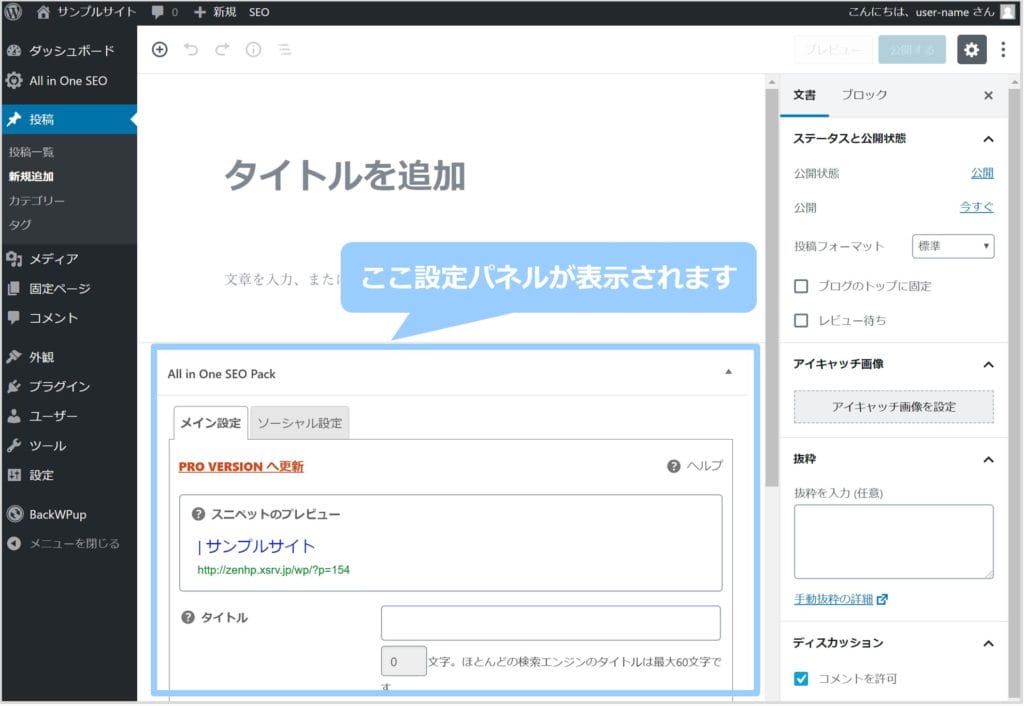Click the 公開 visibility link
Viewport: 1024px width, 706px height.
point(982,173)
